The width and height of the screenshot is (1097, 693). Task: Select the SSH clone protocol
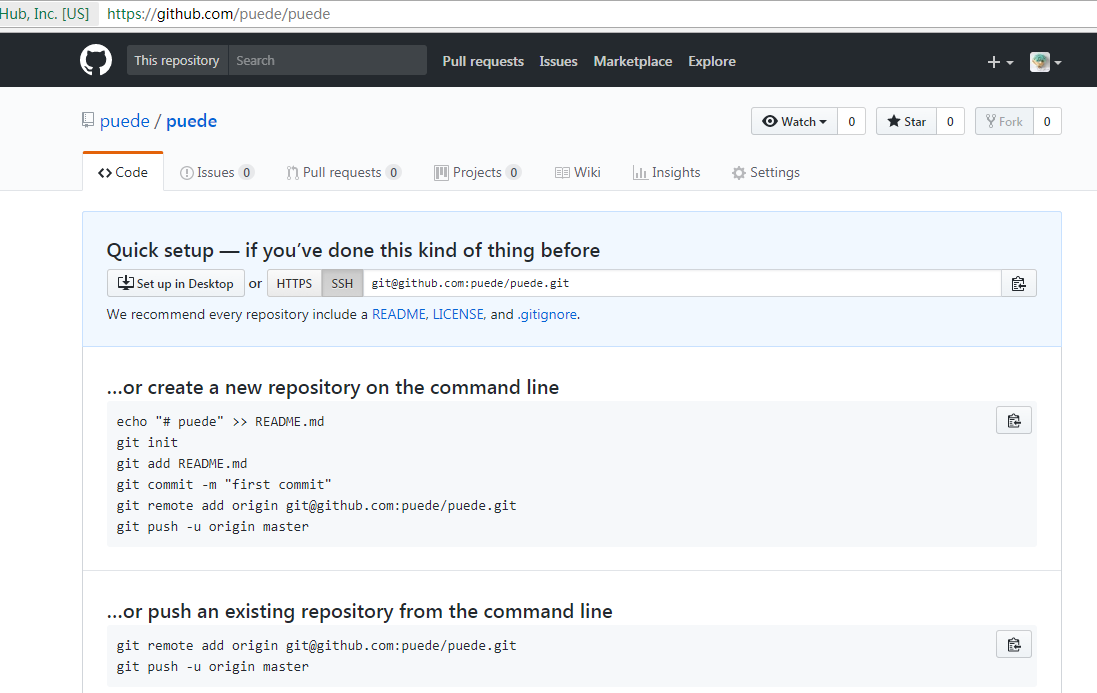coord(342,283)
